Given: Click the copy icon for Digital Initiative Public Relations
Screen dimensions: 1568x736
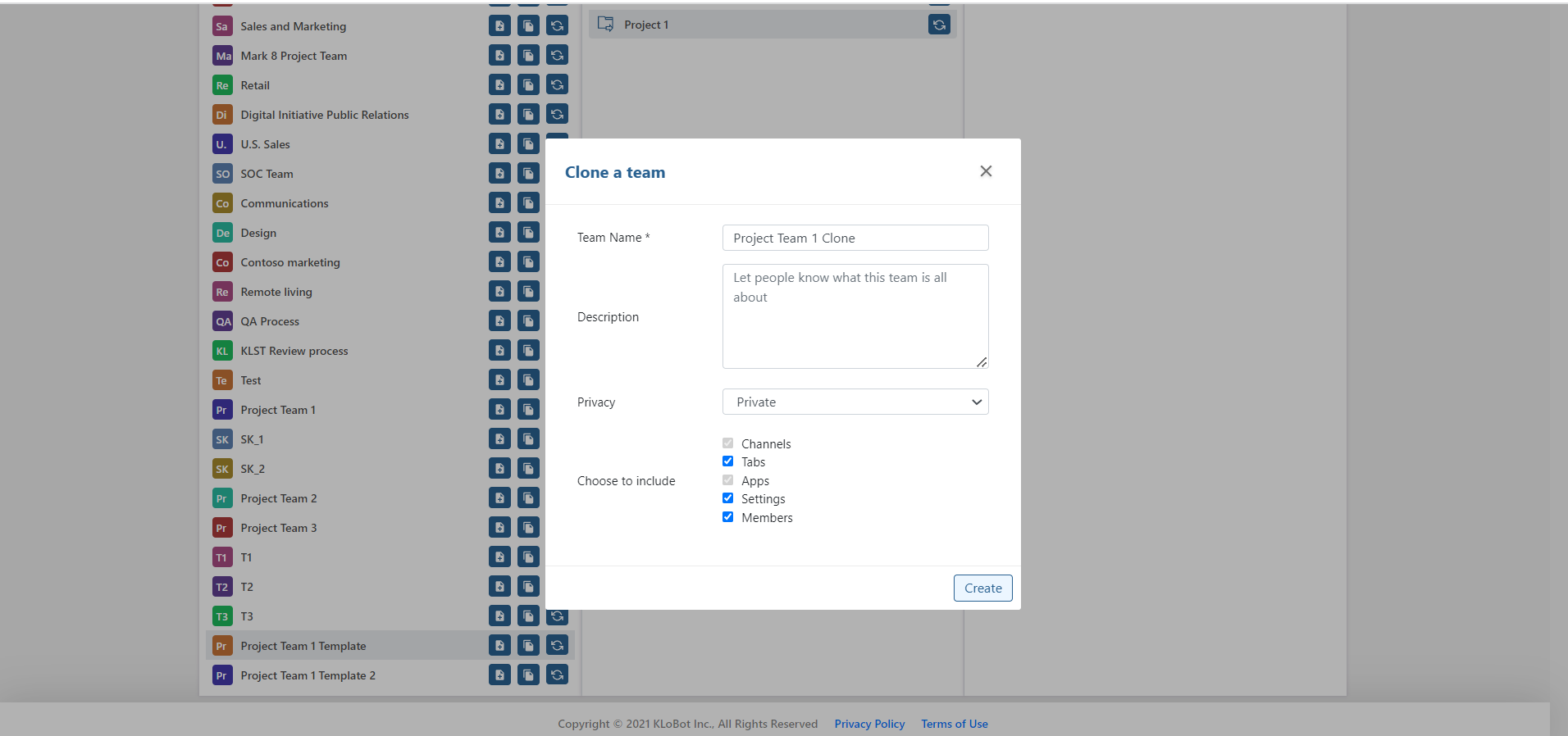Looking at the screenshot, I should coord(528,115).
